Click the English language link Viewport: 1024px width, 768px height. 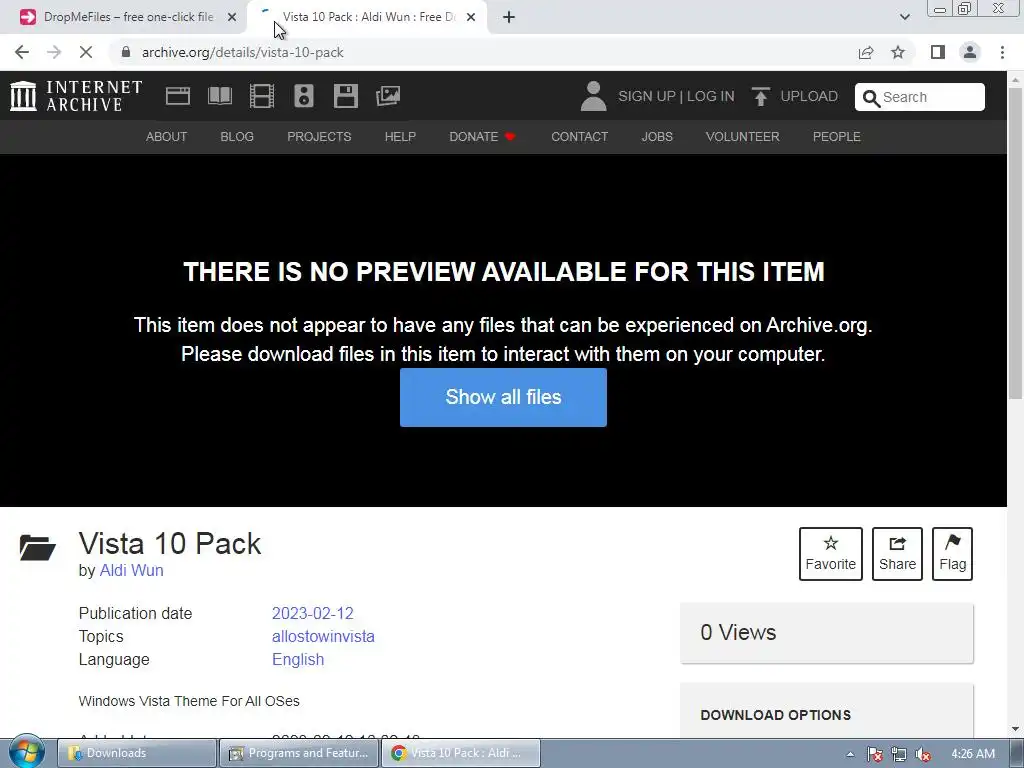[298, 660]
